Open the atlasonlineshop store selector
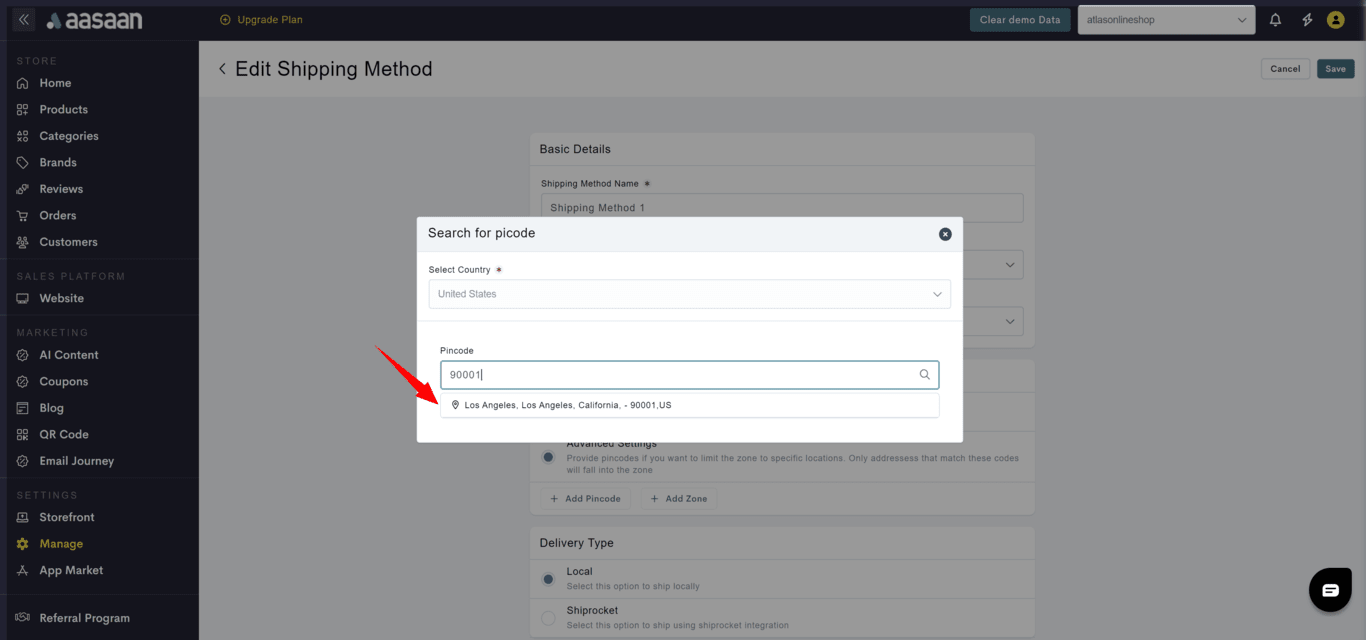This screenshot has height=640, width=1366. [x=1166, y=20]
